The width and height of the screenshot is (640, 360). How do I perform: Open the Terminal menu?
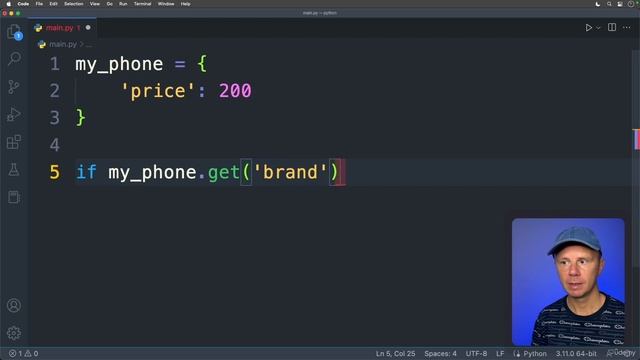(142, 4)
